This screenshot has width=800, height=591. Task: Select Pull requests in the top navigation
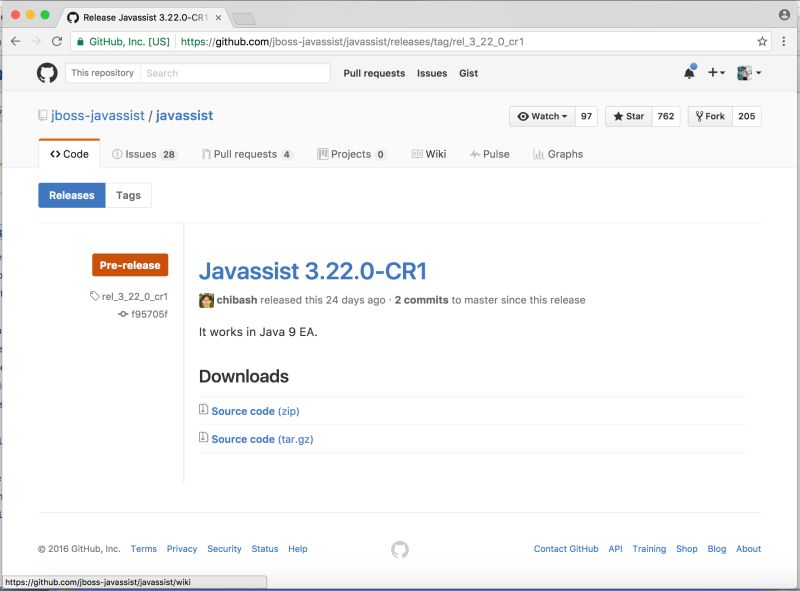[x=373, y=73]
